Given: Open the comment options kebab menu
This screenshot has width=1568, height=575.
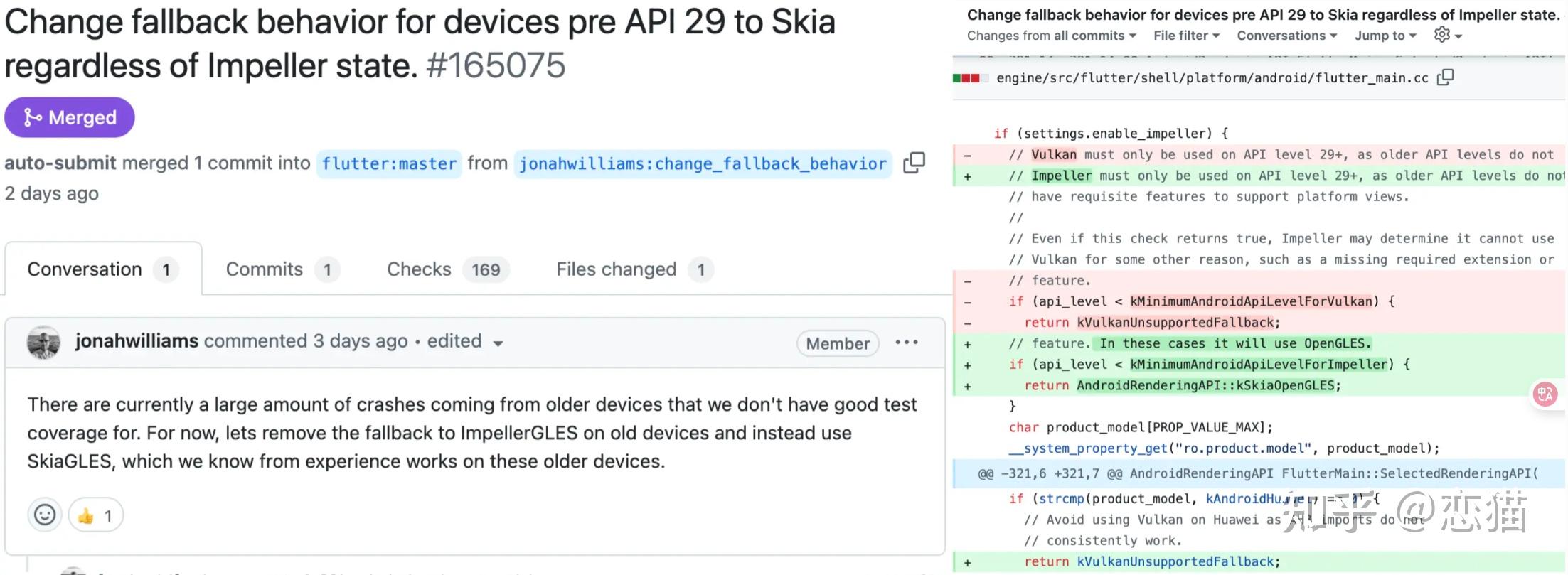Looking at the screenshot, I should click(x=907, y=343).
